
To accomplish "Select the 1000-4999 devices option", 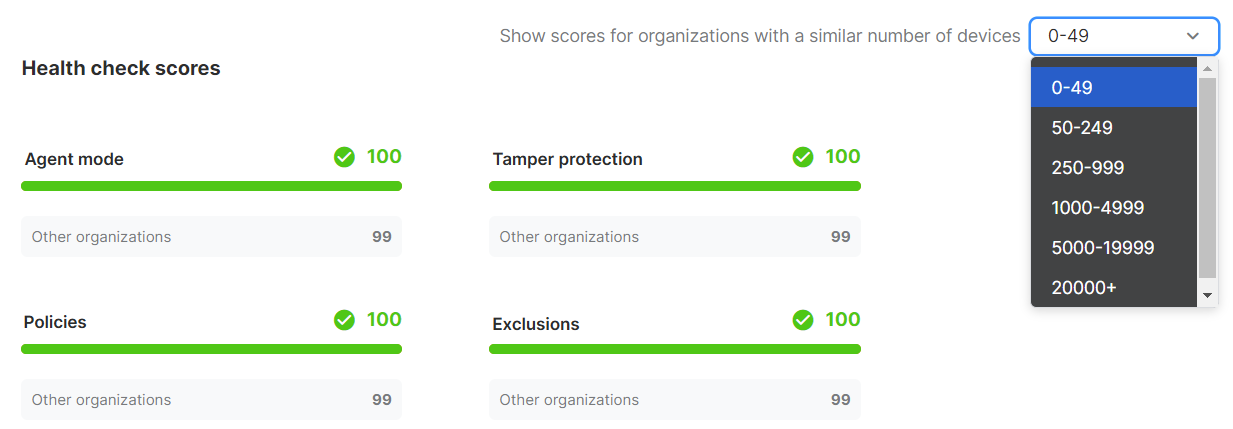I will (1114, 207).
